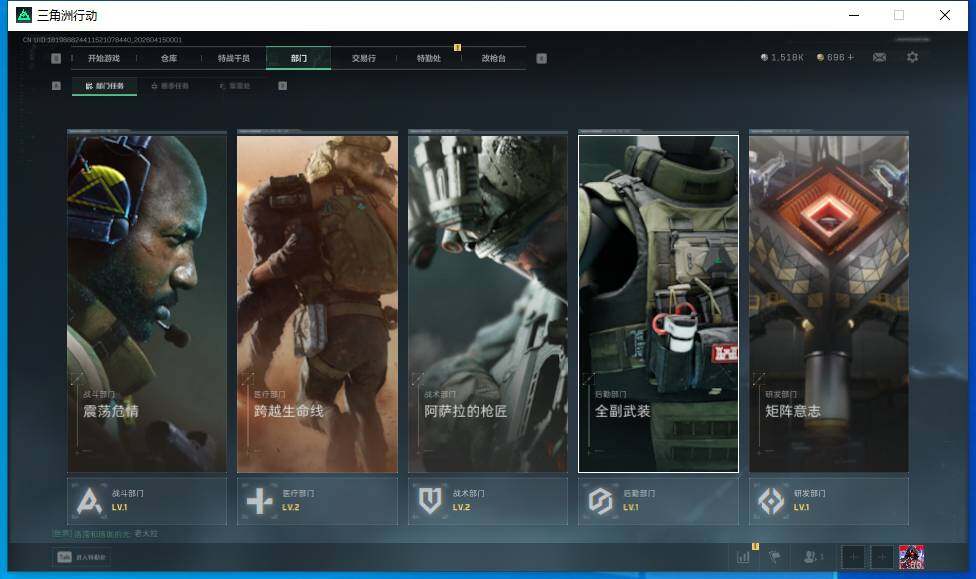976x579 pixels.
Task: Click the 战斗部门 LV.1 button
Action: click(147, 501)
